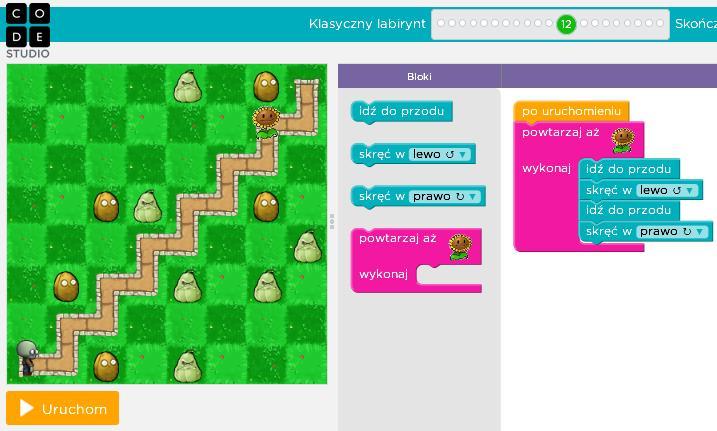The image size is (717, 431).
Task: Open dropdown on workspace 'skręć w prawo' block
Action: tap(672, 232)
